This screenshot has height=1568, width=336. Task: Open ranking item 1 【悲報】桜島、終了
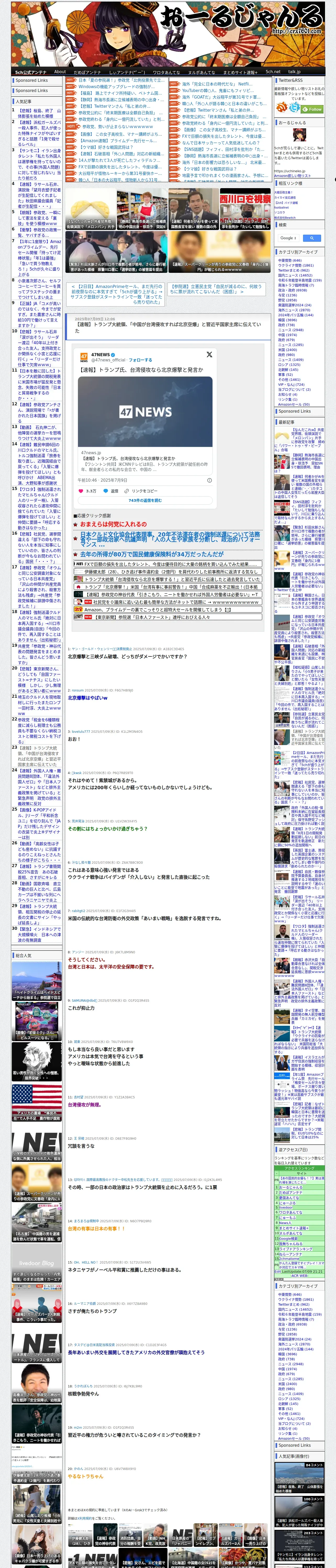(x=39, y=114)
